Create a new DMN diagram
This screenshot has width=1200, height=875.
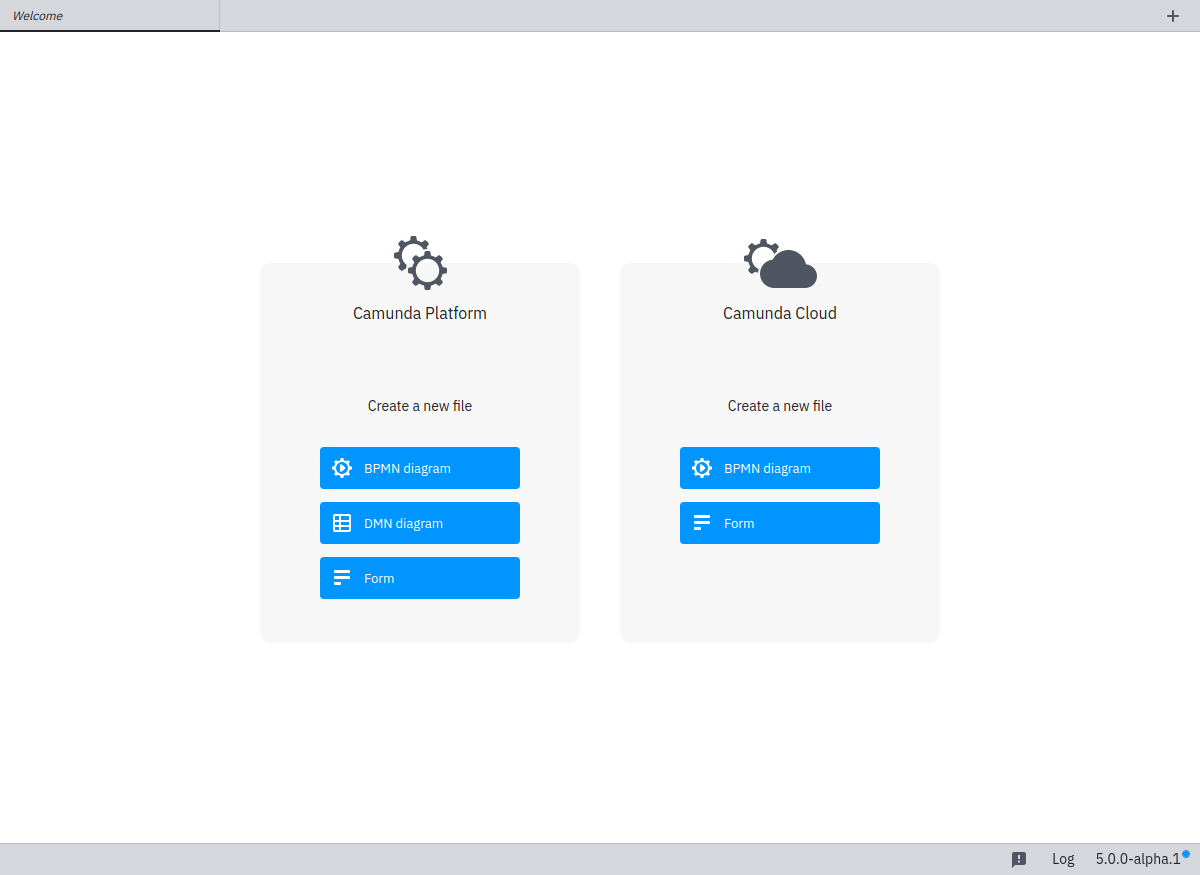[419, 522]
